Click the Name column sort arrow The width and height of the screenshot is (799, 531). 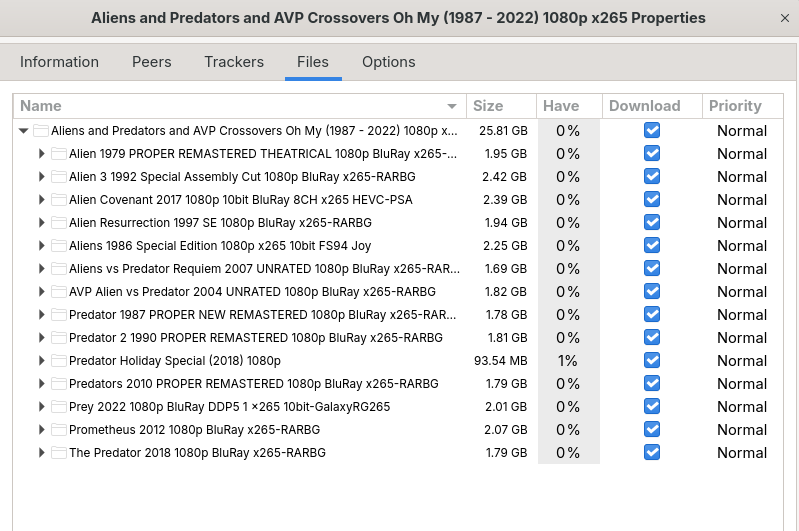452,106
